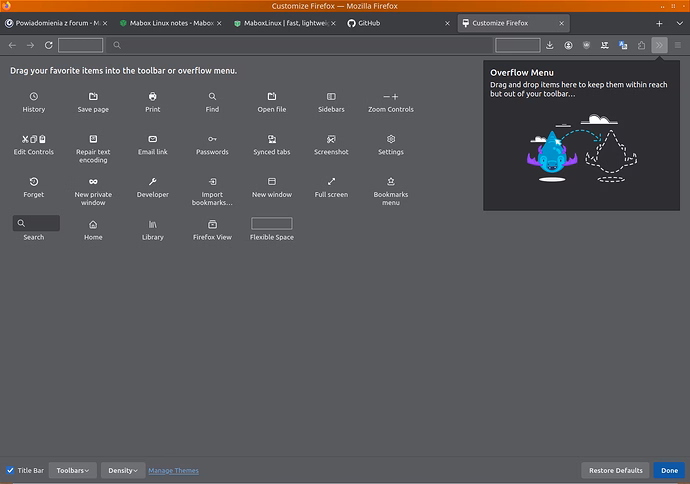Expand the Density dropdown

click(x=123, y=470)
